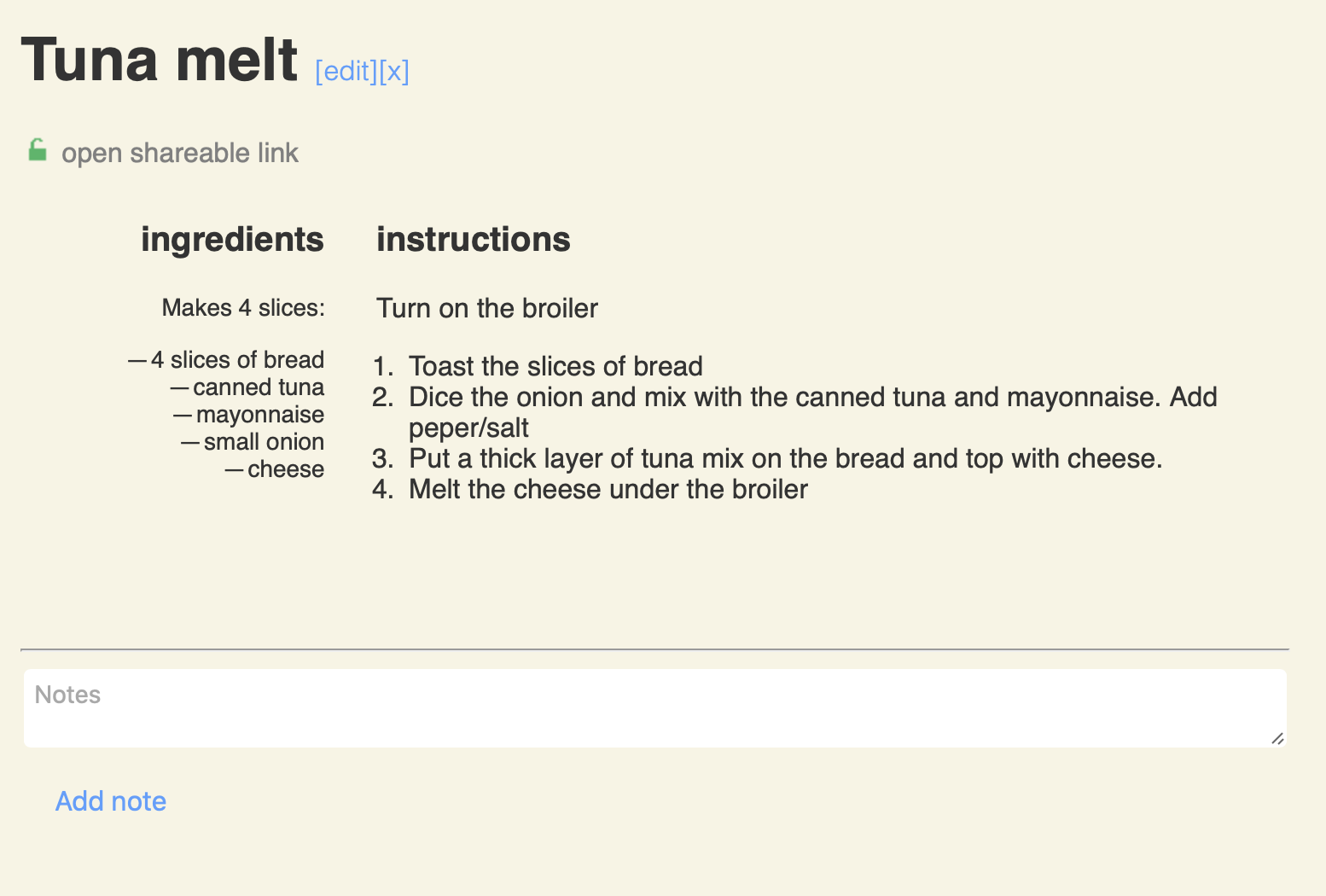The width and height of the screenshot is (1326, 896).
Task: Click step 3 about the tuna mix layer
Action: tap(785, 458)
